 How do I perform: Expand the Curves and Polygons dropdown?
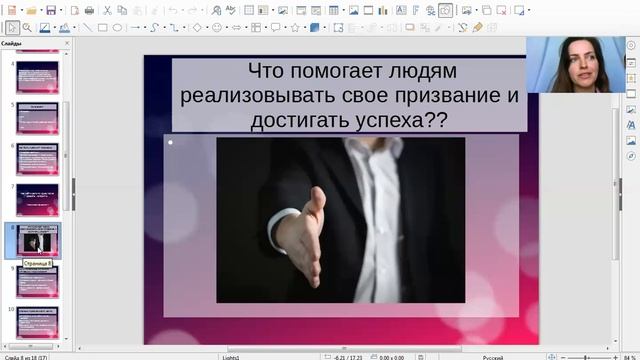(164, 28)
